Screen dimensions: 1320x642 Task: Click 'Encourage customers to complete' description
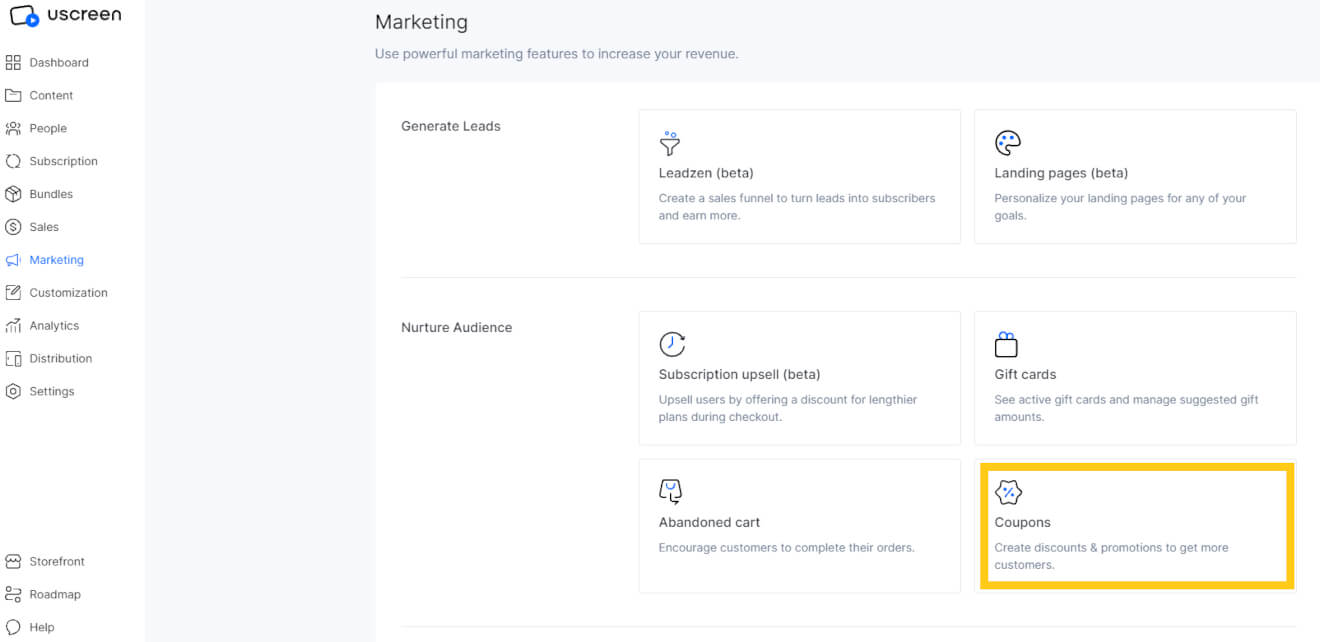pos(786,548)
